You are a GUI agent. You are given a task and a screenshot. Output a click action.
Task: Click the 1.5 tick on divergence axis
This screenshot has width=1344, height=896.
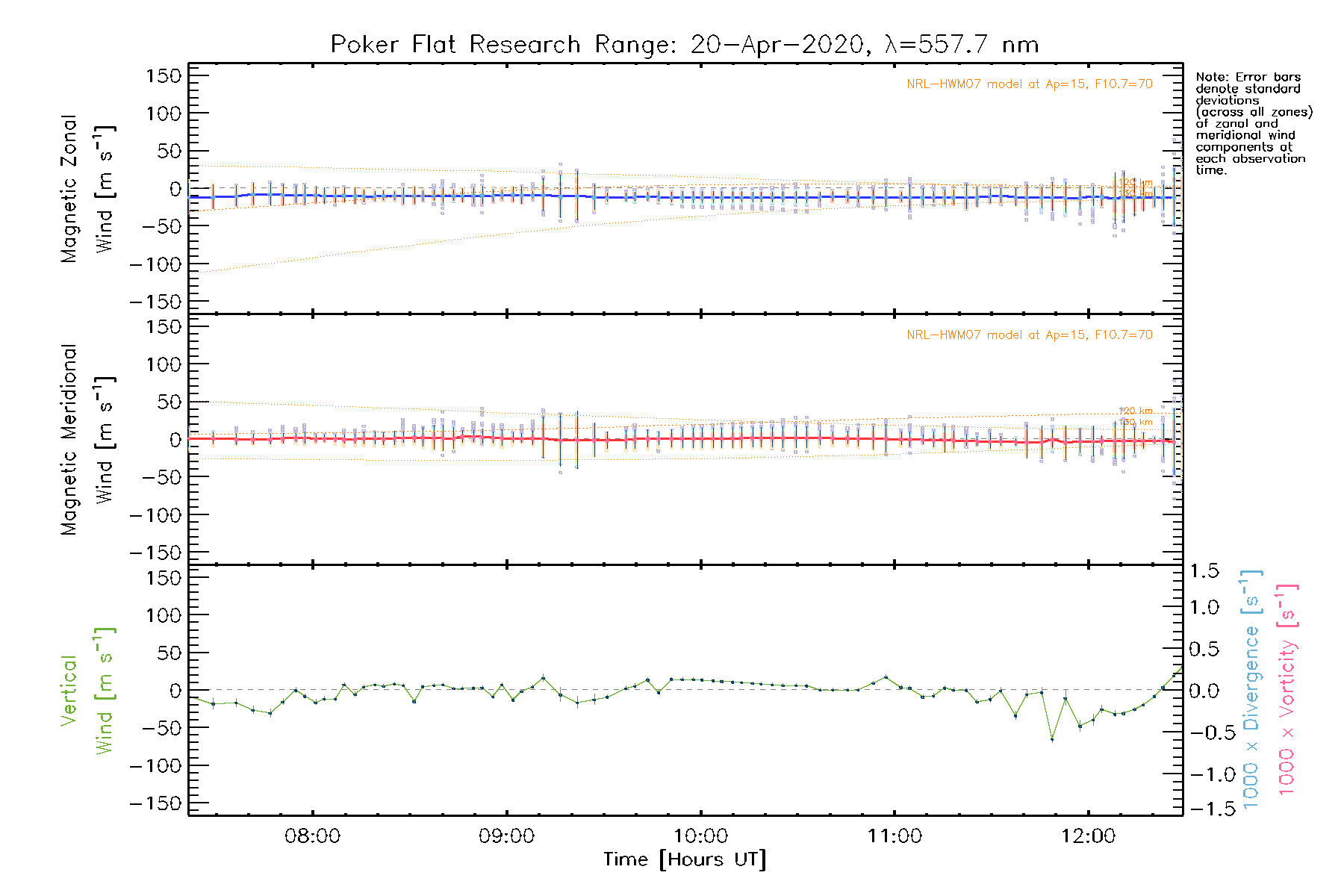click(1204, 571)
